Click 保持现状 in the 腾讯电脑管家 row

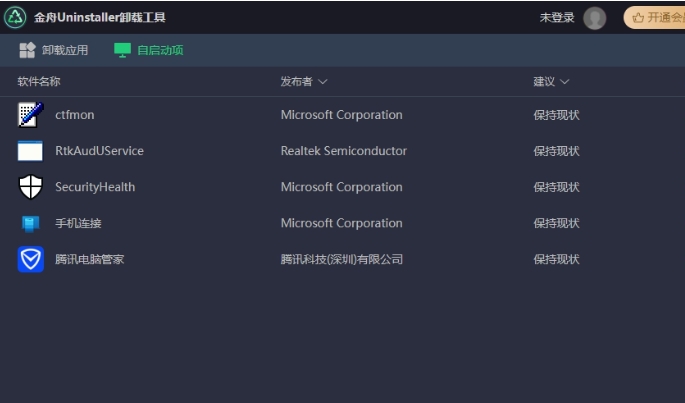tap(556, 259)
